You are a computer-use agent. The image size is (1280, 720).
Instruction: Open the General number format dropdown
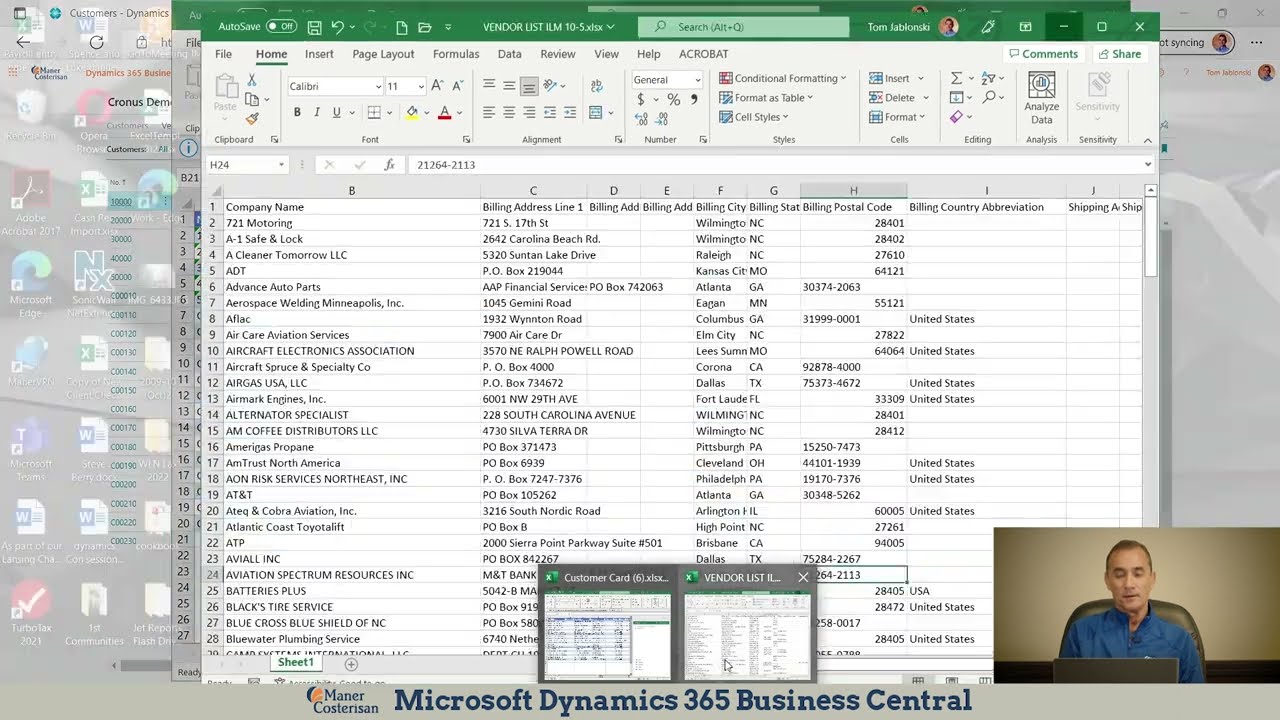coord(697,80)
